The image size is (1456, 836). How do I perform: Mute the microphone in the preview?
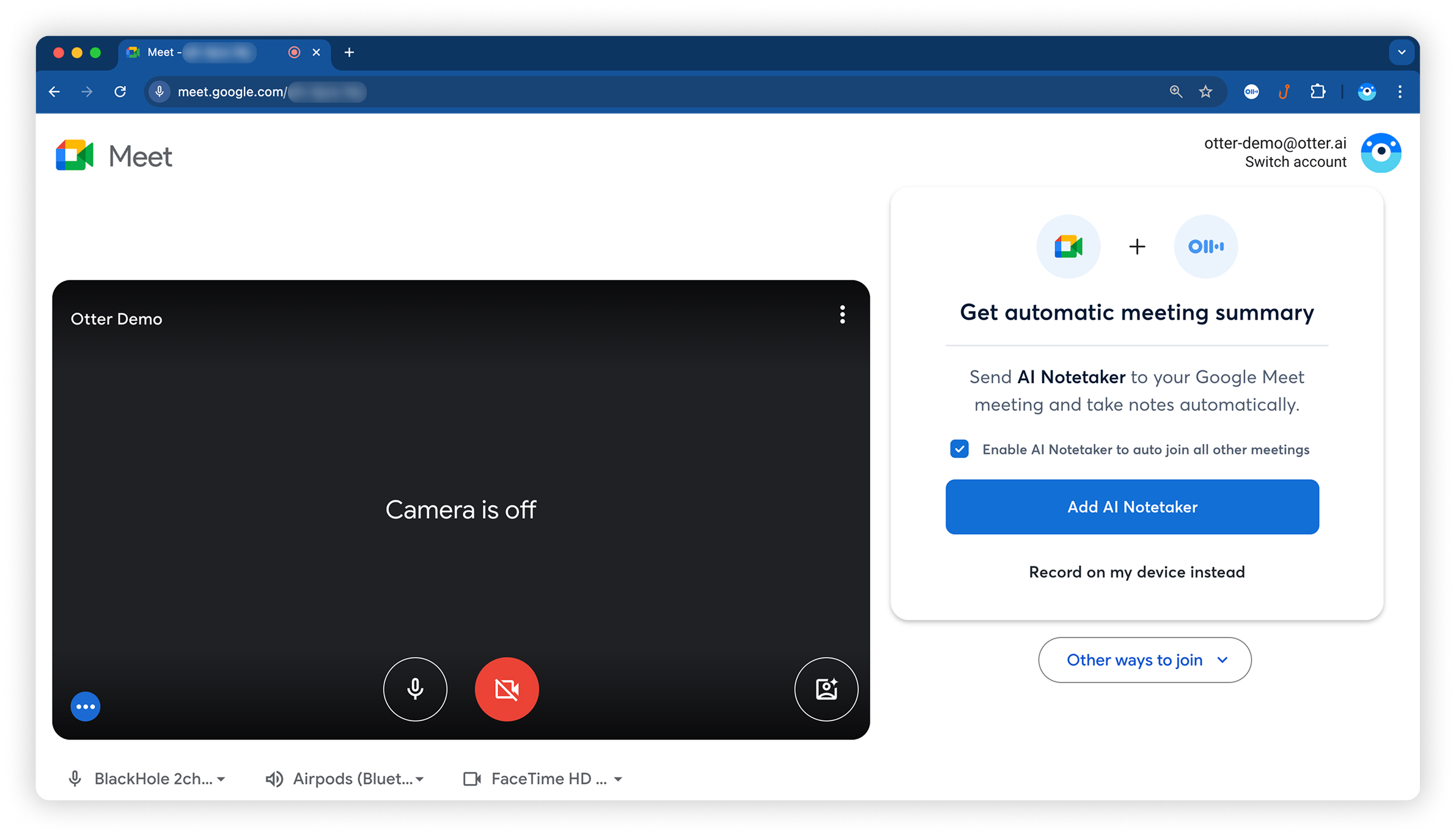[415, 689]
